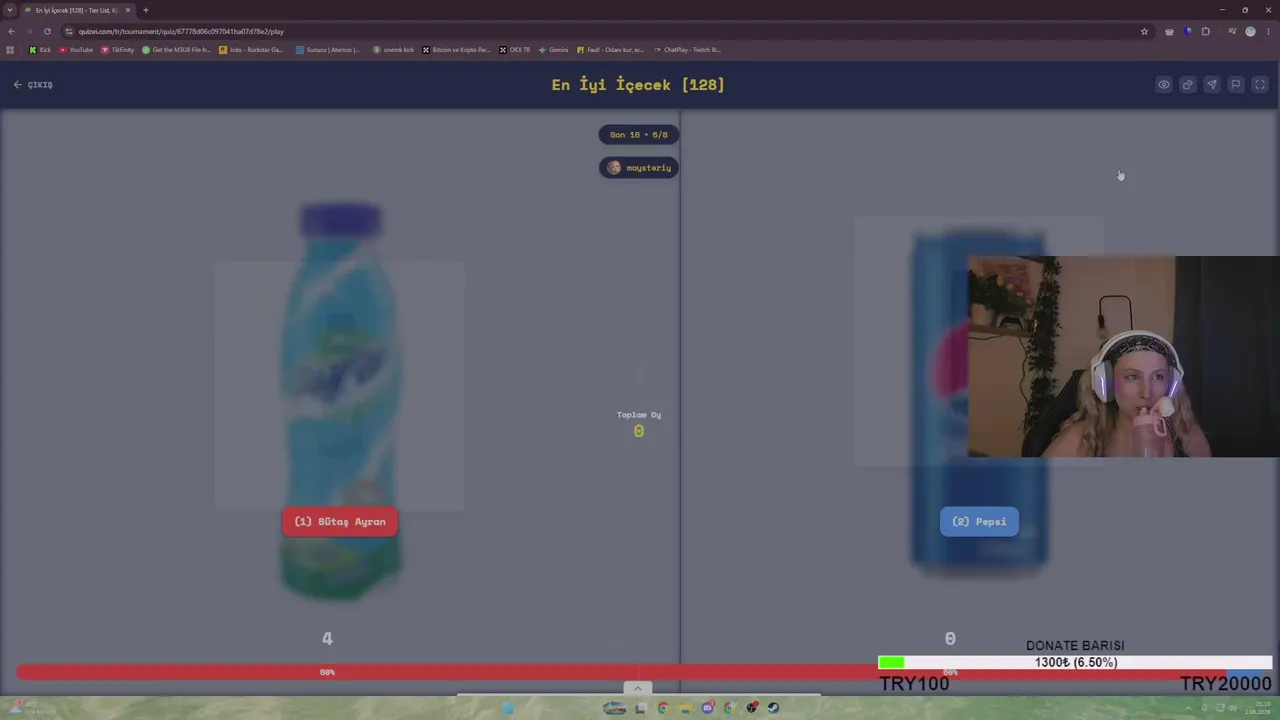Open the OKX TR bookmark
Viewport: 1280px width, 720px height.
(x=516, y=50)
